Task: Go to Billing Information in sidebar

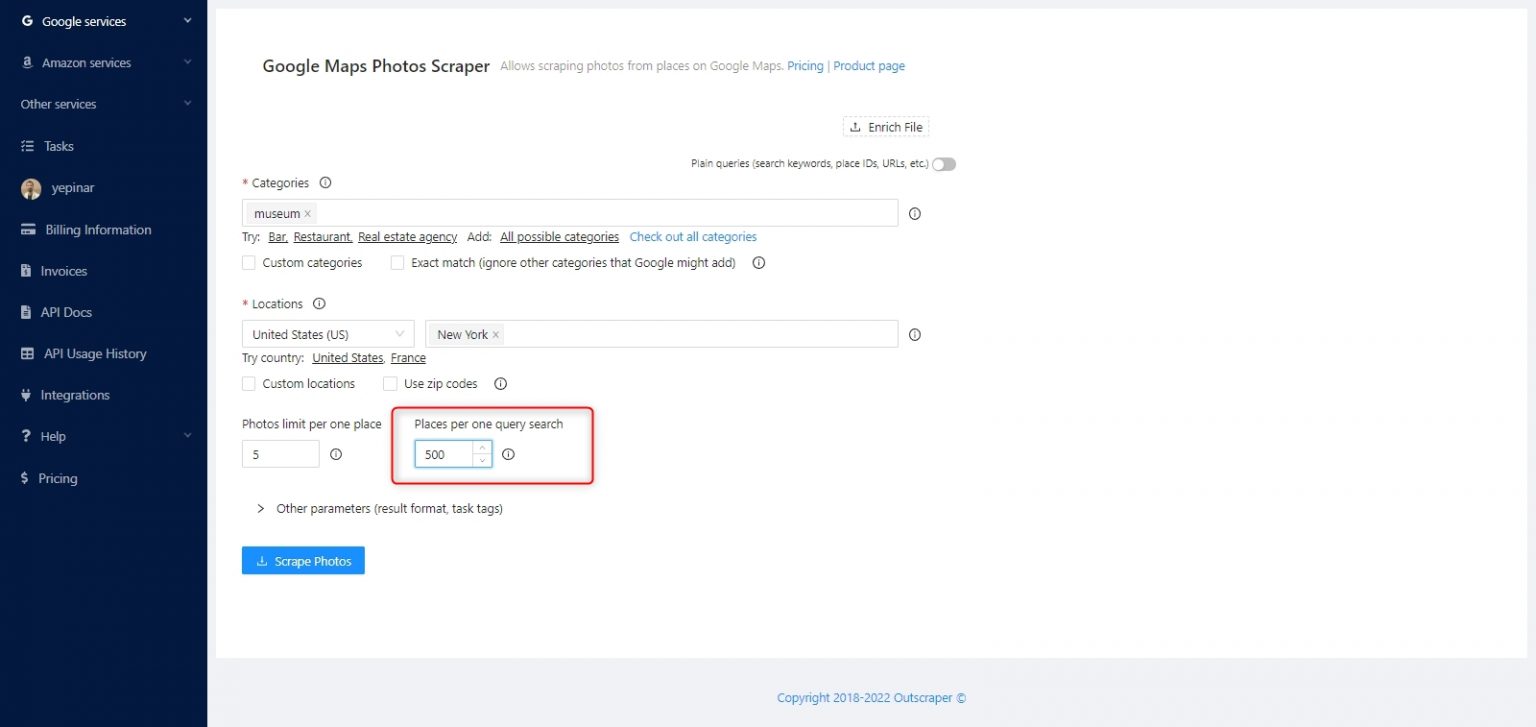Action: click(98, 230)
